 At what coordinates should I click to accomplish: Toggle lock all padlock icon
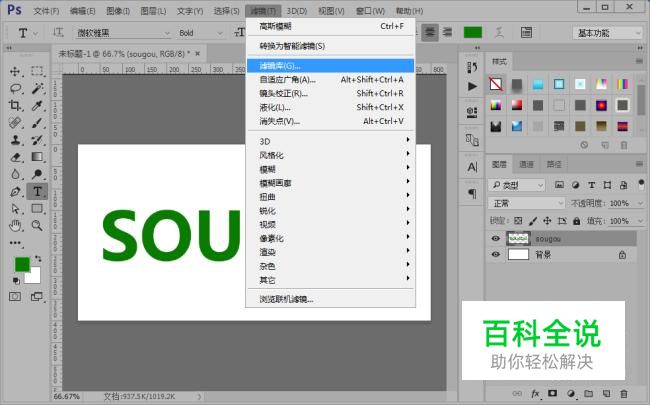(x=576, y=221)
